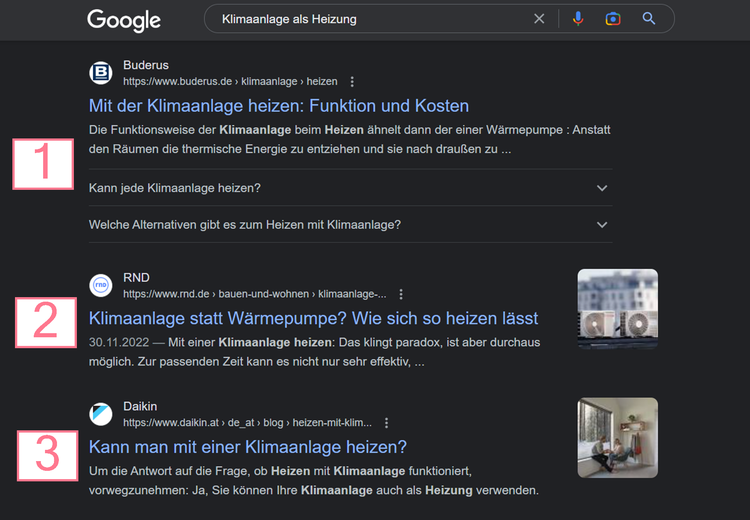The height and width of the screenshot is (520, 750).
Task: Click the 'Daikin' site name
Action: coord(140,406)
